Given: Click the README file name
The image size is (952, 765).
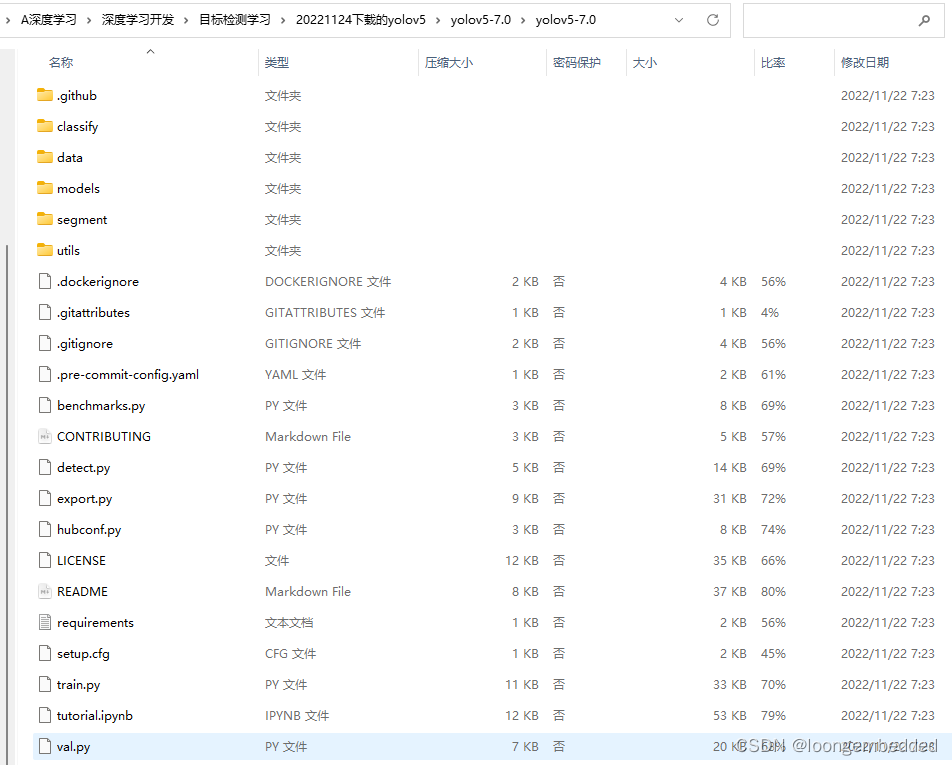Looking at the screenshot, I should pyautogui.click(x=82, y=591).
